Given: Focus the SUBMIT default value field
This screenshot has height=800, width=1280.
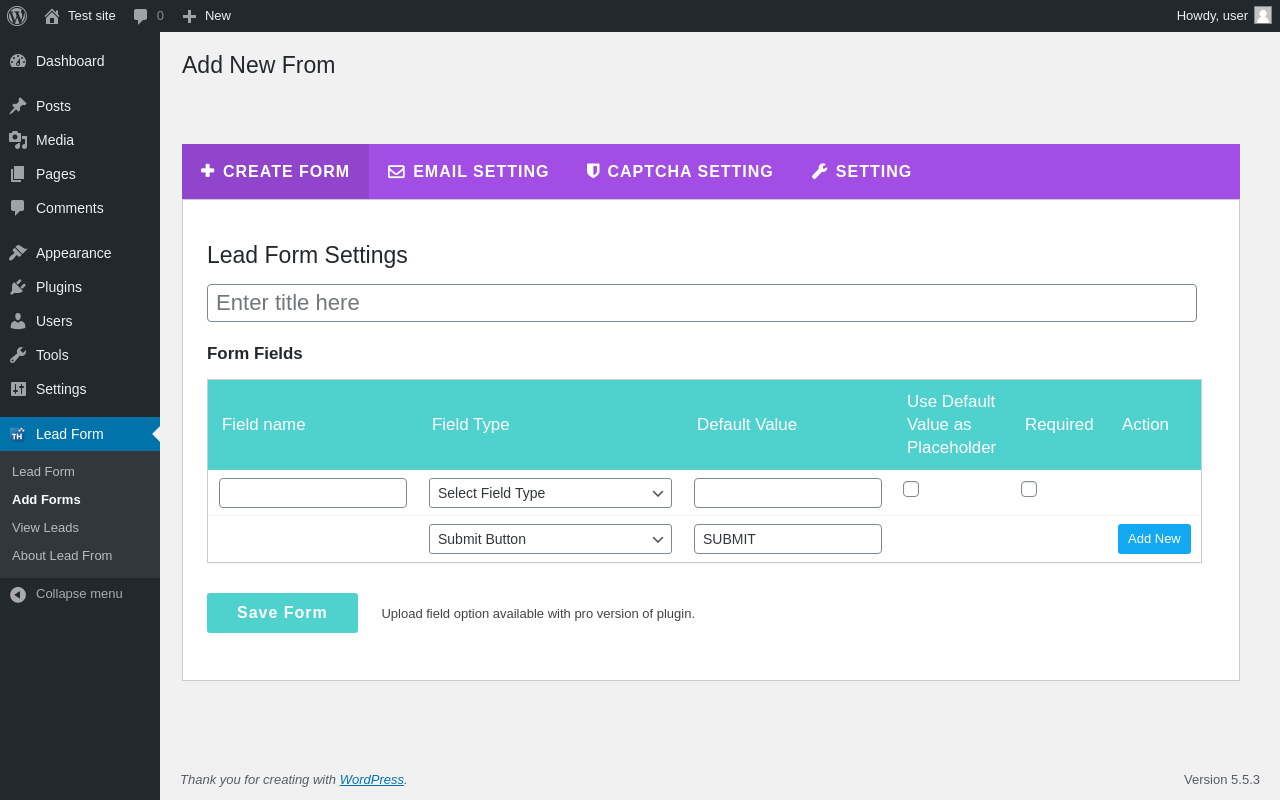Looking at the screenshot, I should (x=788, y=539).
